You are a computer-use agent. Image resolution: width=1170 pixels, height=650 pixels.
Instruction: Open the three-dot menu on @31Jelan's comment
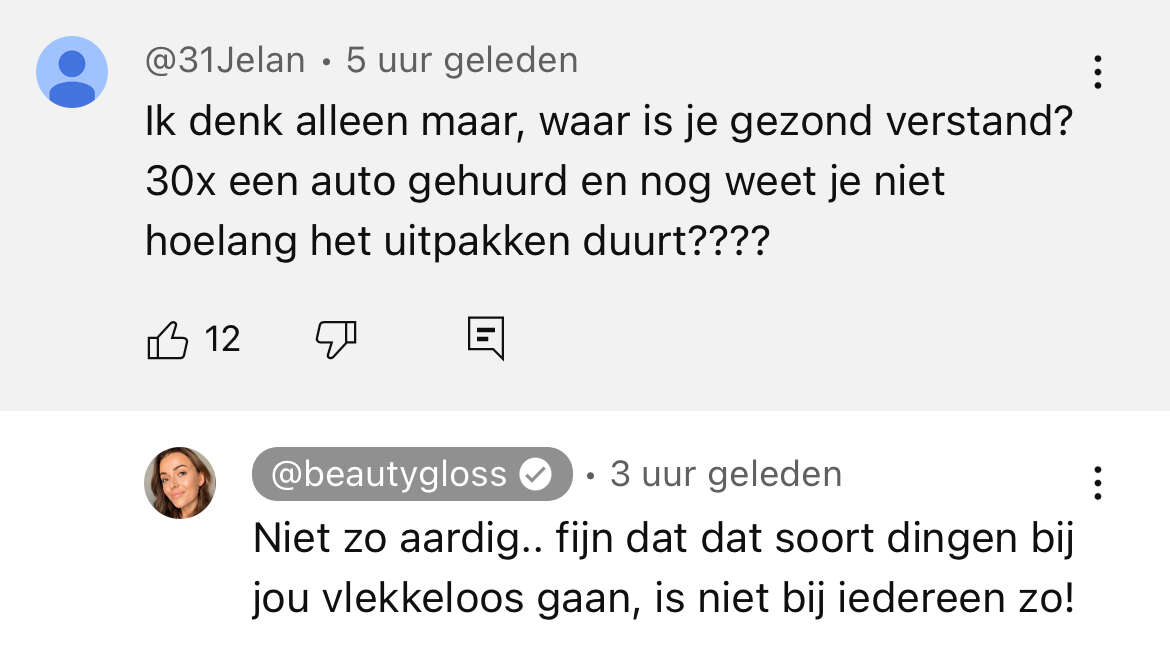[1098, 72]
